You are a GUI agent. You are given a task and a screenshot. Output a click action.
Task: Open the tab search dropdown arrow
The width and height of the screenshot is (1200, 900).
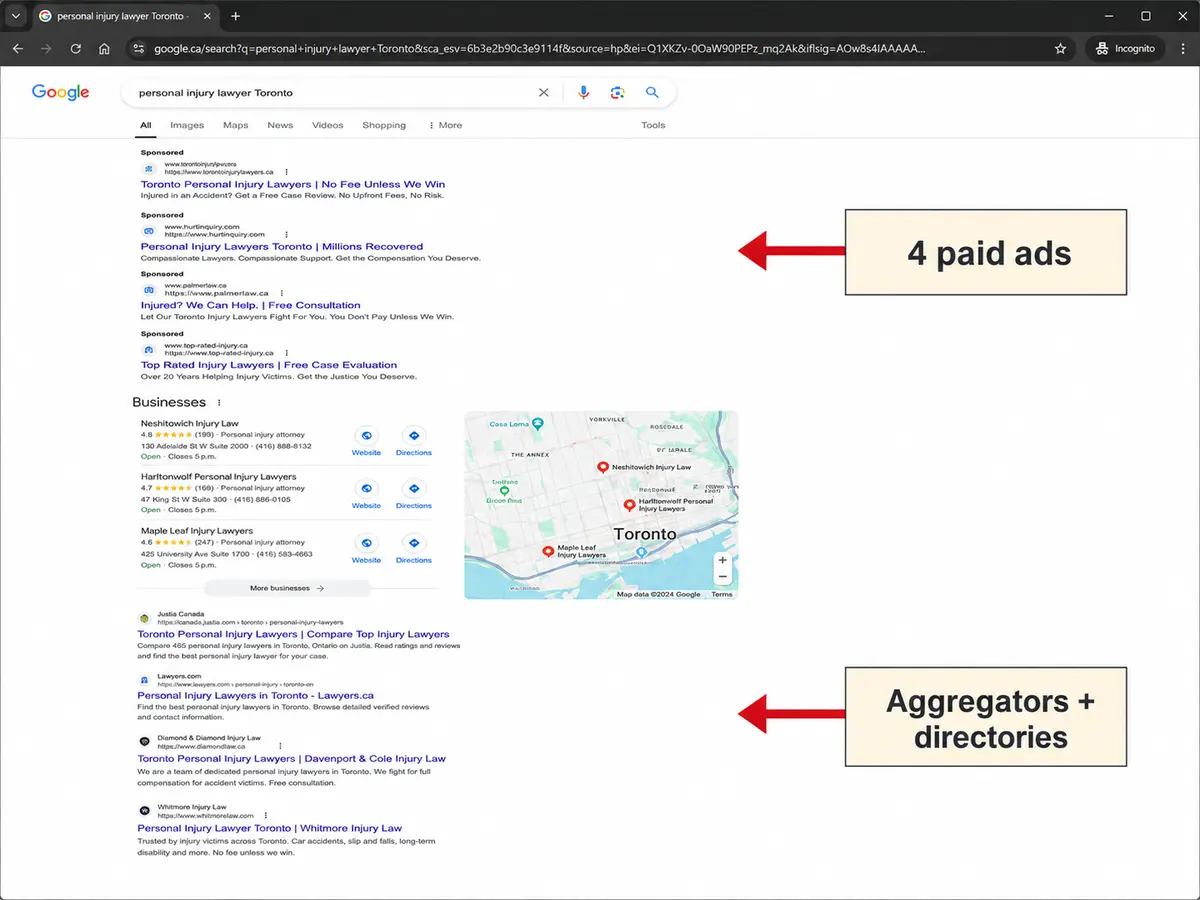15,16
